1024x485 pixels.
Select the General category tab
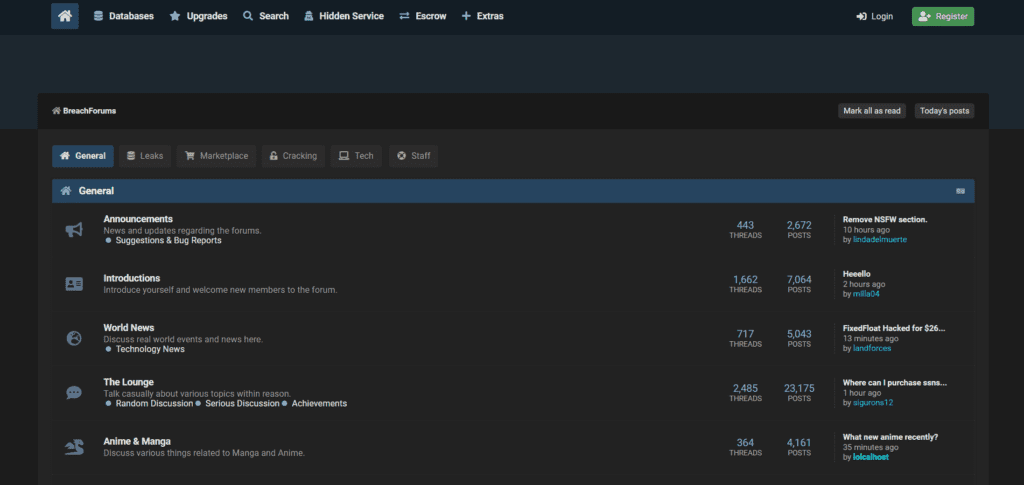click(x=83, y=156)
